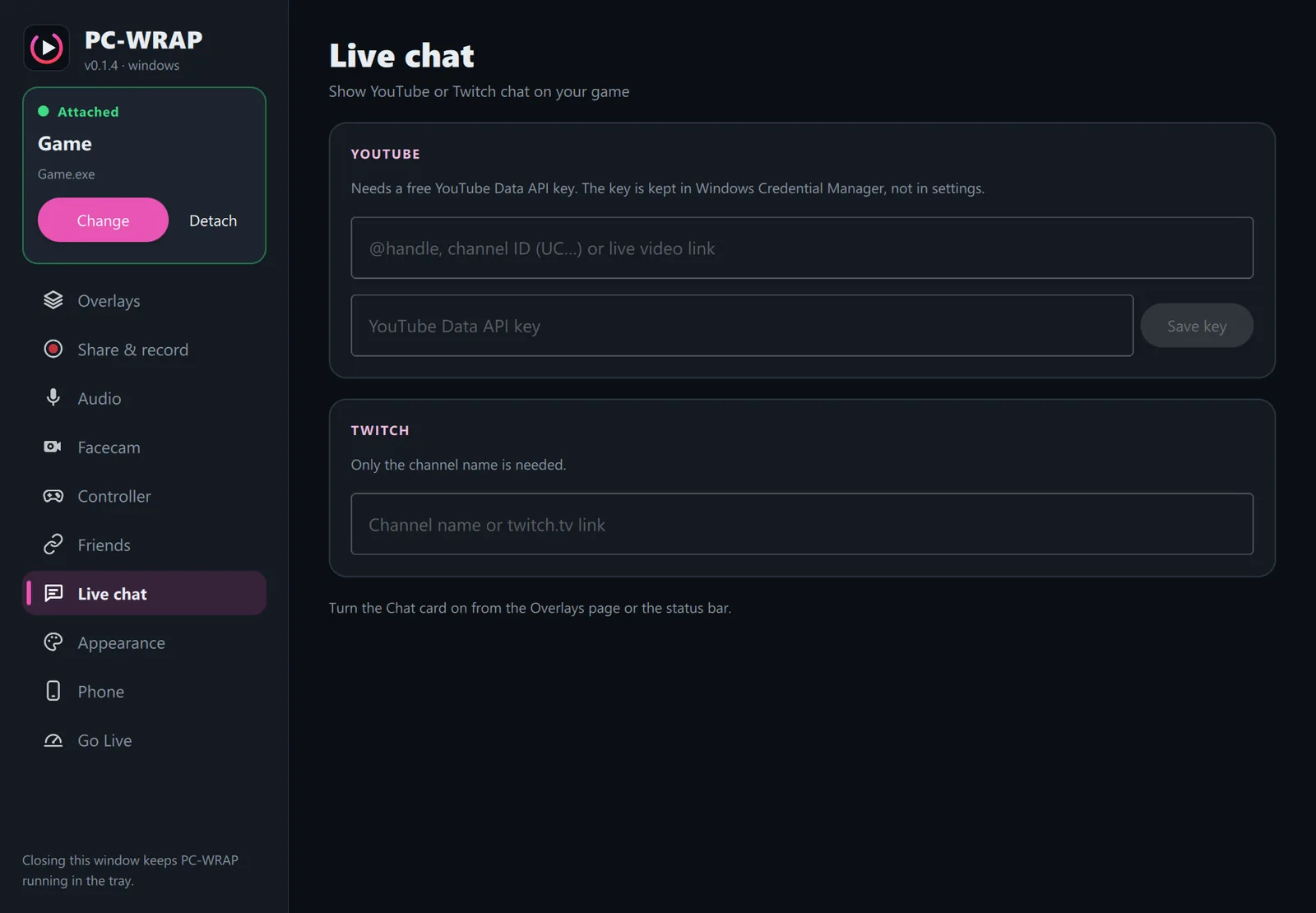The image size is (1316, 913).
Task: Click the Save key button
Action: pyautogui.click(x=1197, y=326)
